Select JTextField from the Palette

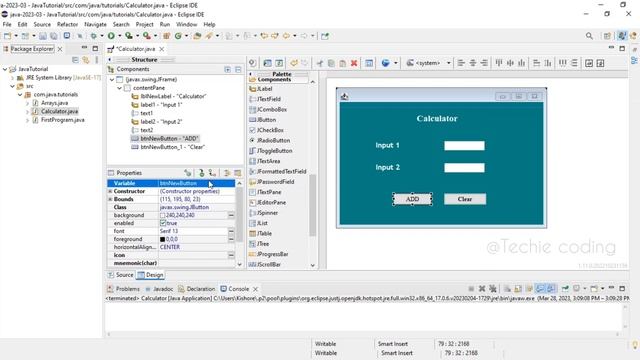pos(265,99)
